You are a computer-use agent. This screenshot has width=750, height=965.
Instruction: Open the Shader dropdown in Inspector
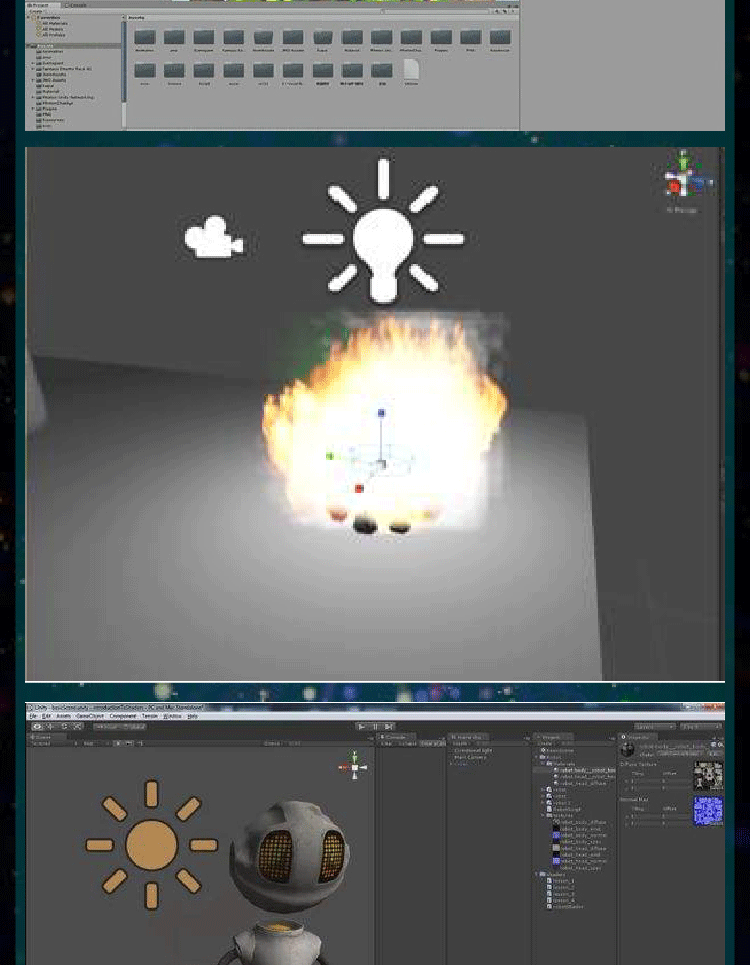pyautogui.click(x=680, y=754)
